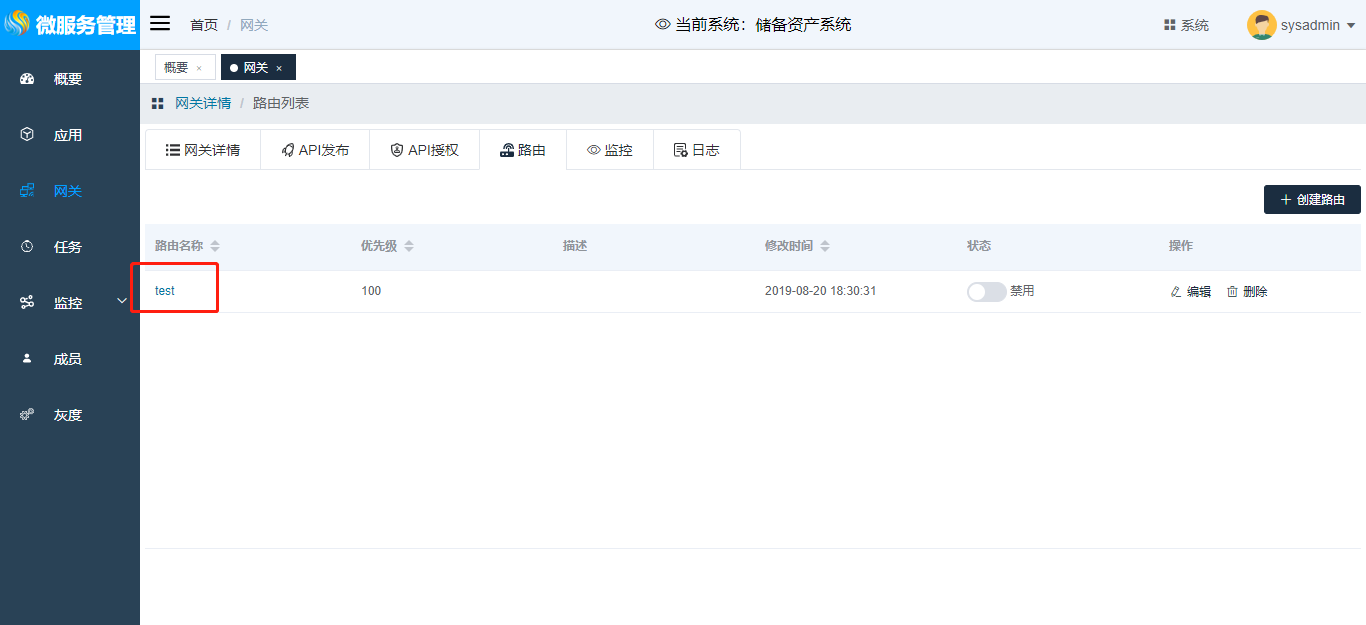Click 首页 in the breadcrumb
1366x625 pixels.
(x=204, y=25)
